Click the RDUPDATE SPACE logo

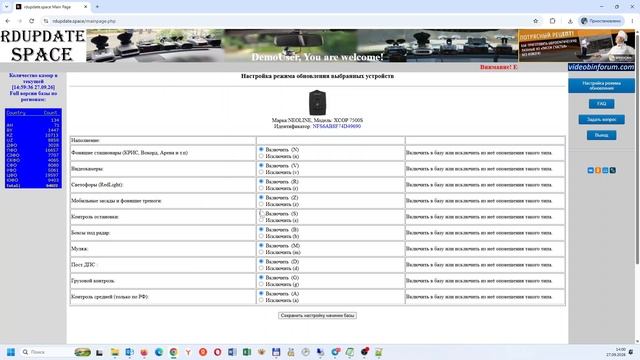(x=42, y=46)
